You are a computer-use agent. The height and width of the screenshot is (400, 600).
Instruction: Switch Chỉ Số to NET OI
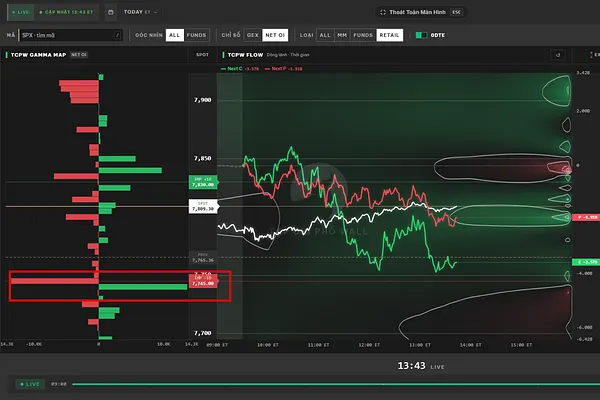[x=275, y=35]
